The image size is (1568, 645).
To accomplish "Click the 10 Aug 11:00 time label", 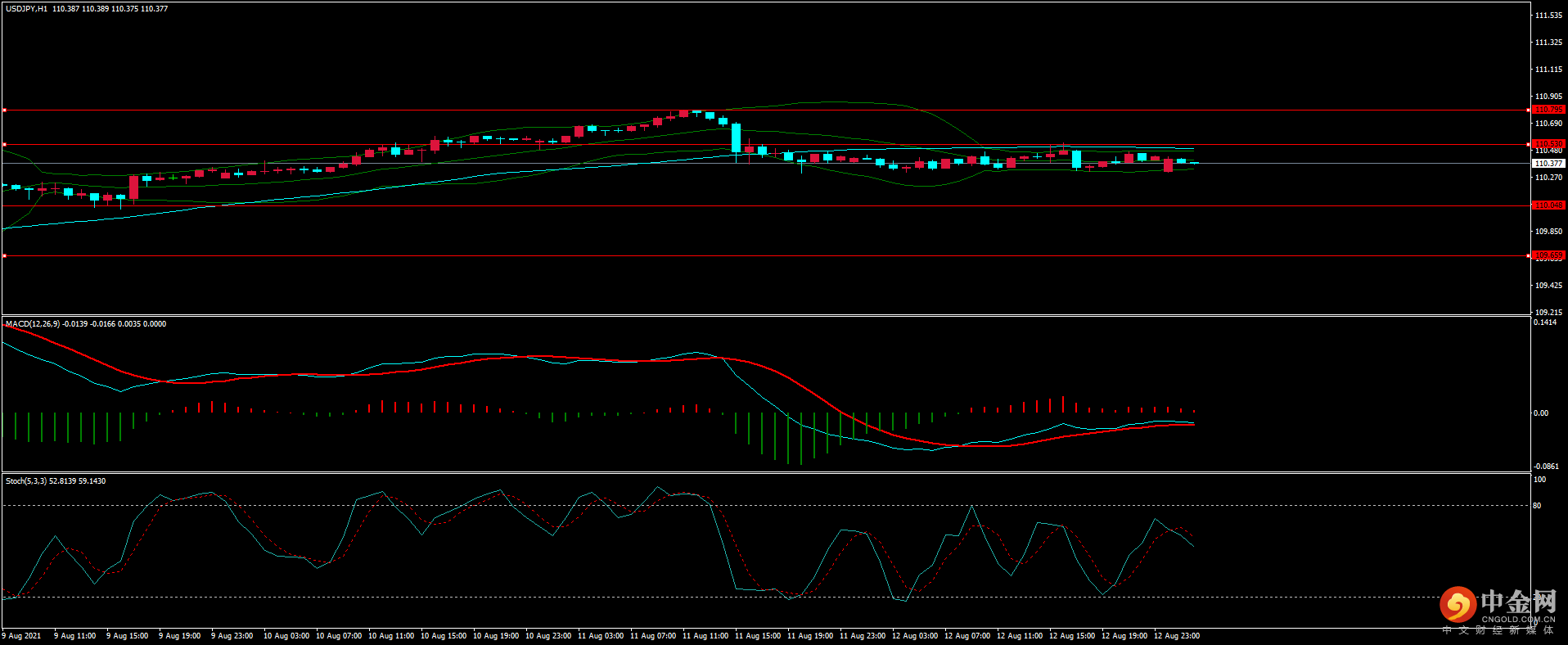I will pos(391,636).
